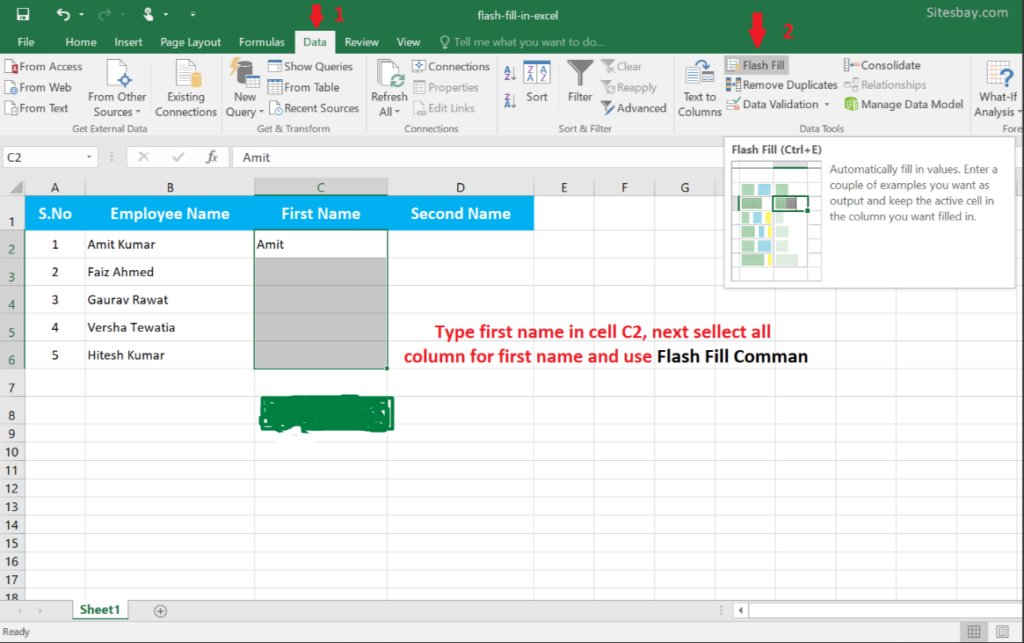Click Consolidate

[x=882, y=65]
